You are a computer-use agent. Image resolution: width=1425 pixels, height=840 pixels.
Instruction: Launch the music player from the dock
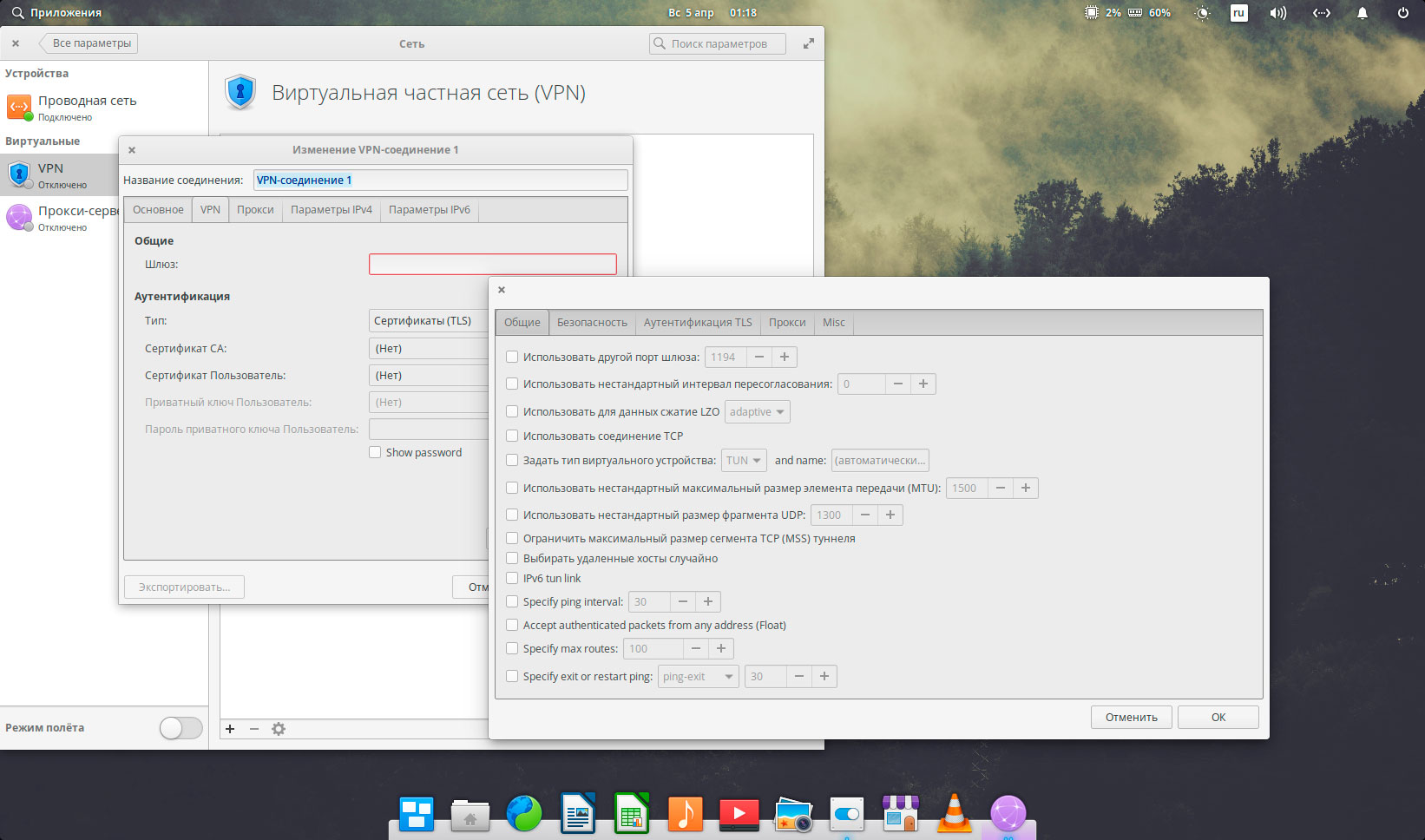point(685,814)
